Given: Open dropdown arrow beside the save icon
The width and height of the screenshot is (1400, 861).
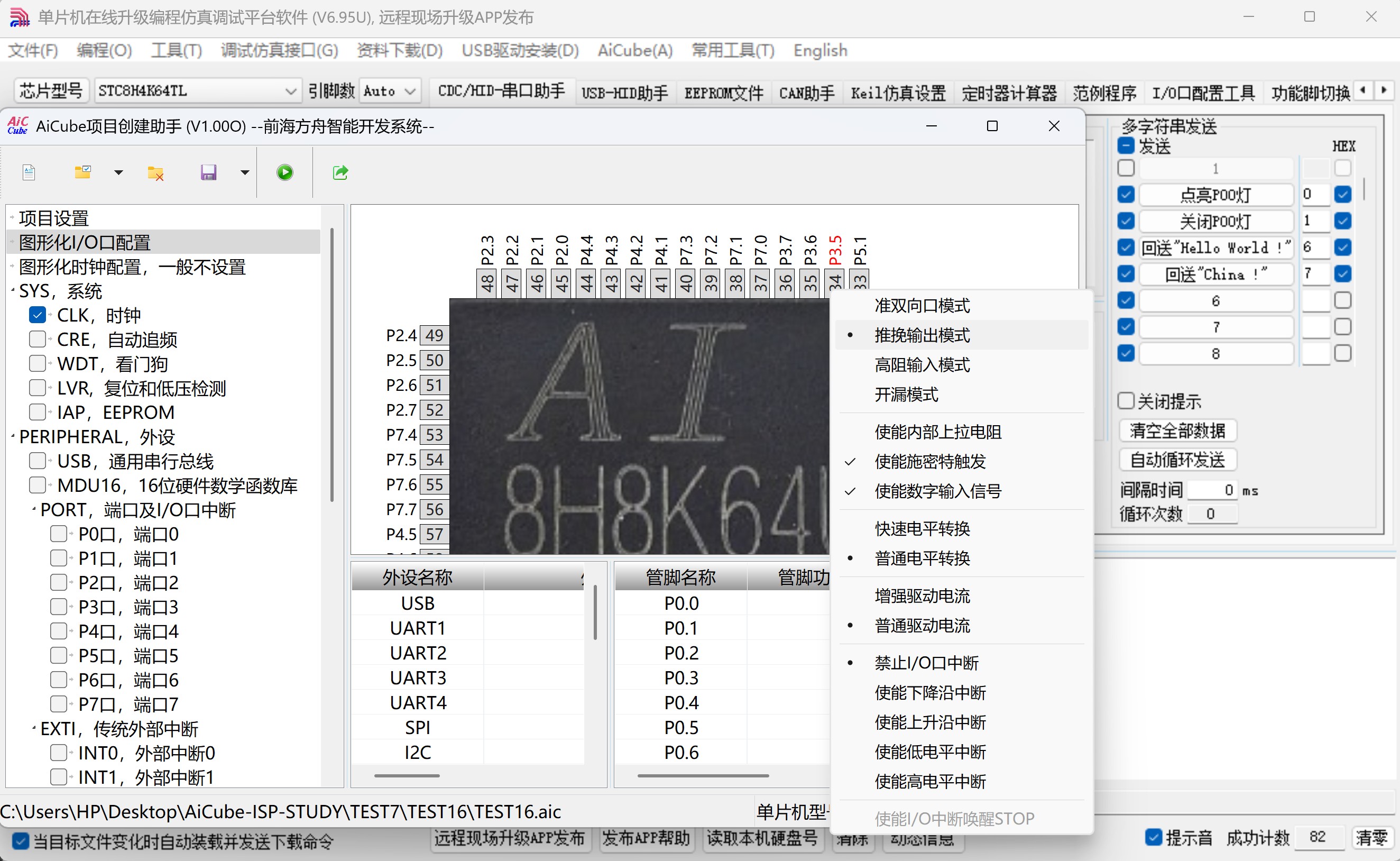Looking at the screenshot, I should (x=245, y=172).
